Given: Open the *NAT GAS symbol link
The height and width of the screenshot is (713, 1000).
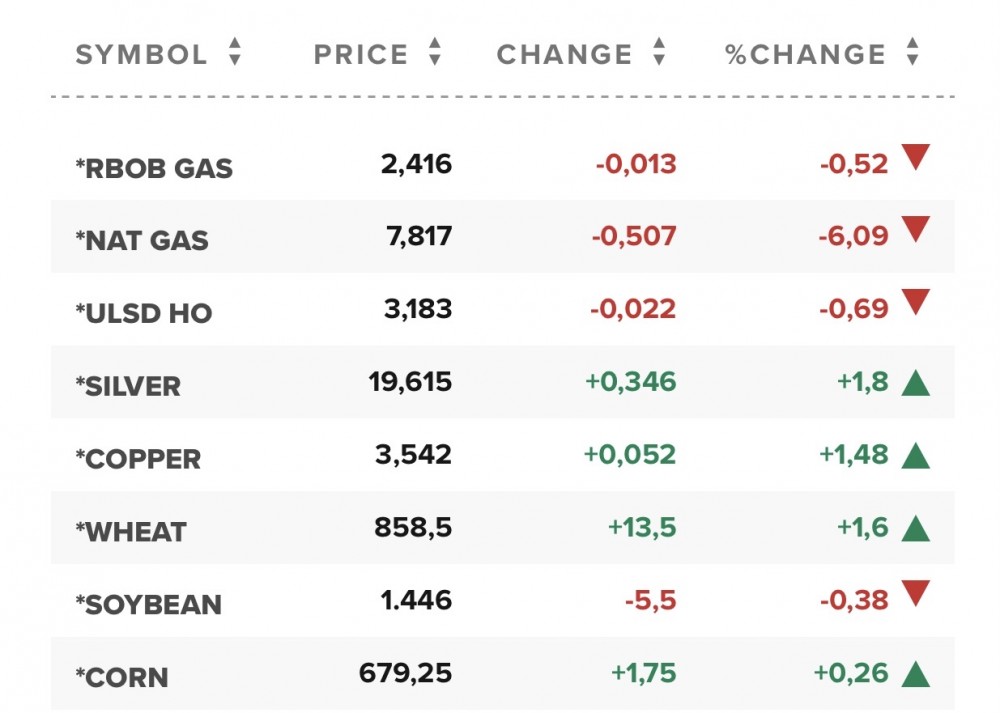Looking at the screenshot, I should [142, 241].
